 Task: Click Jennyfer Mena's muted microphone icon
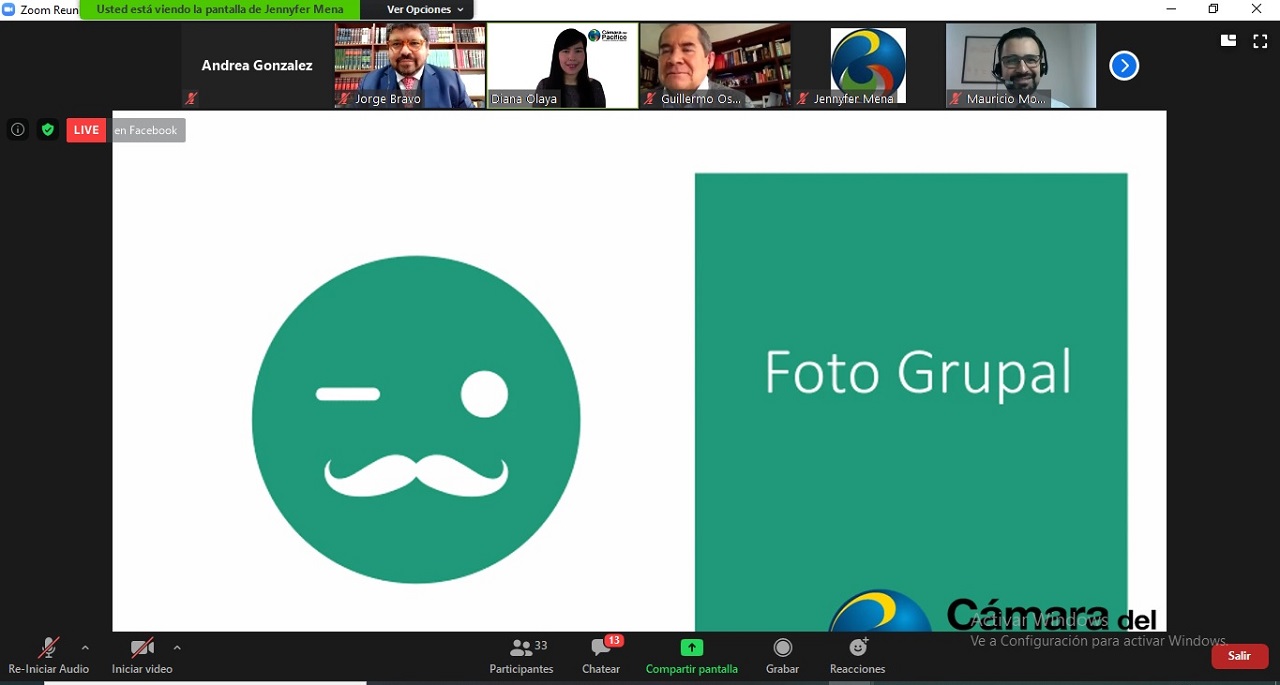(x=802, y=99)
